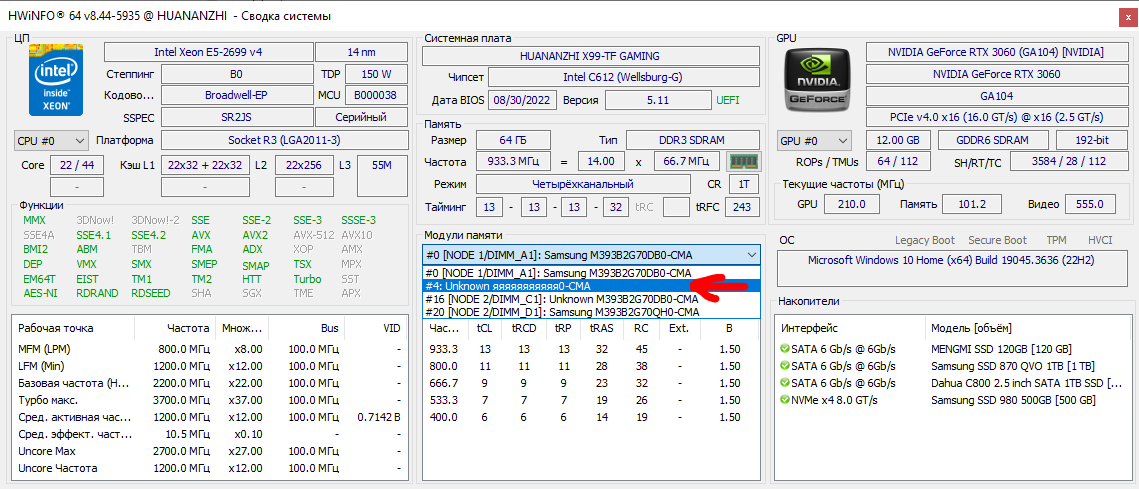Click status icon for Dahua C800 drive
The width and height of the screenshot is (1139, 489).
tap(785, 383)
